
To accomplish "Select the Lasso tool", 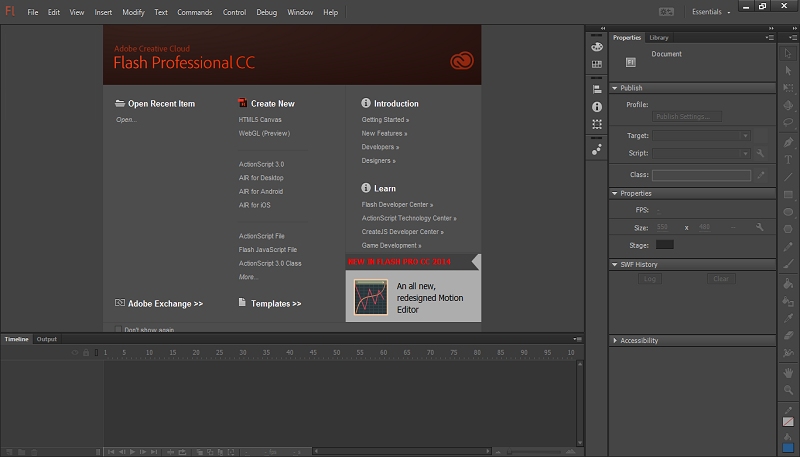I will pos(788,123).
